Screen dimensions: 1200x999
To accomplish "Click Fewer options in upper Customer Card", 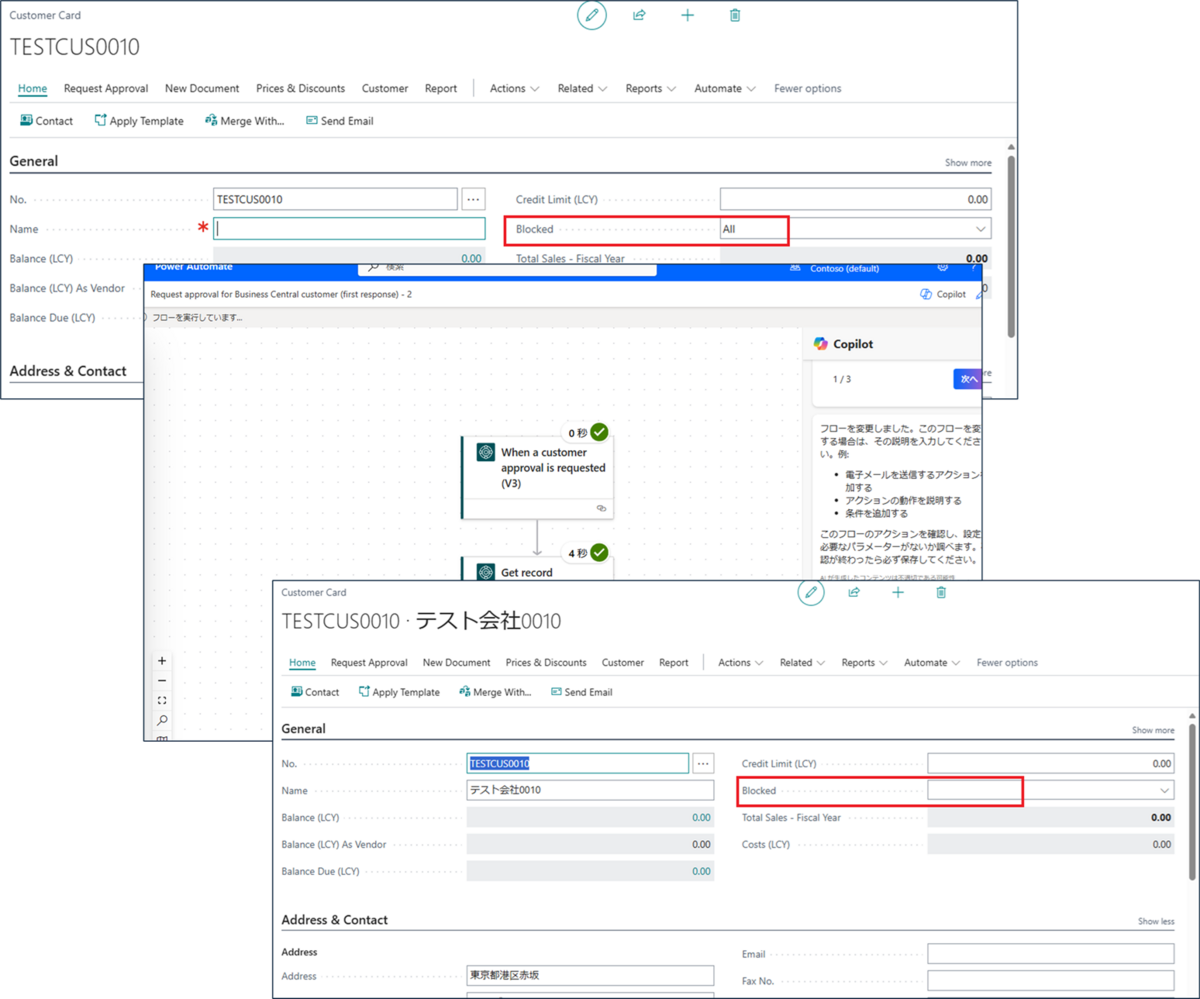I will pos(808,88).
